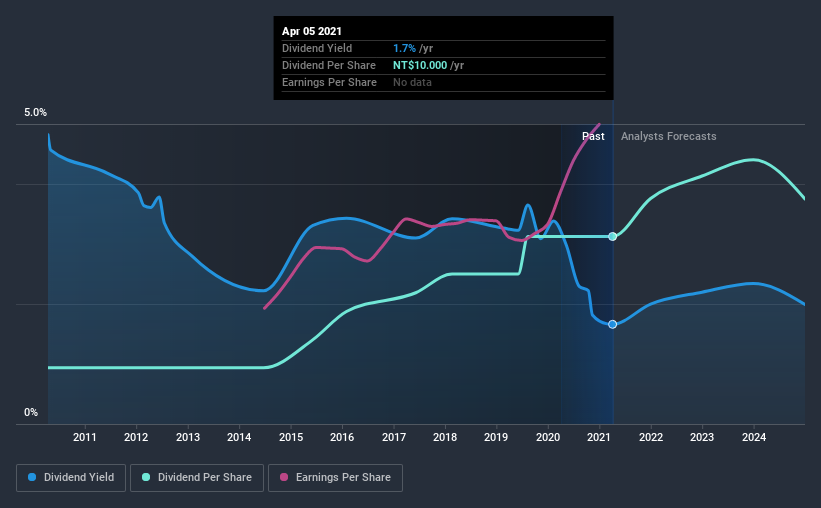Click the pink Earnings Per Share legend dot
821x508 pixels.
click(284, 477)
